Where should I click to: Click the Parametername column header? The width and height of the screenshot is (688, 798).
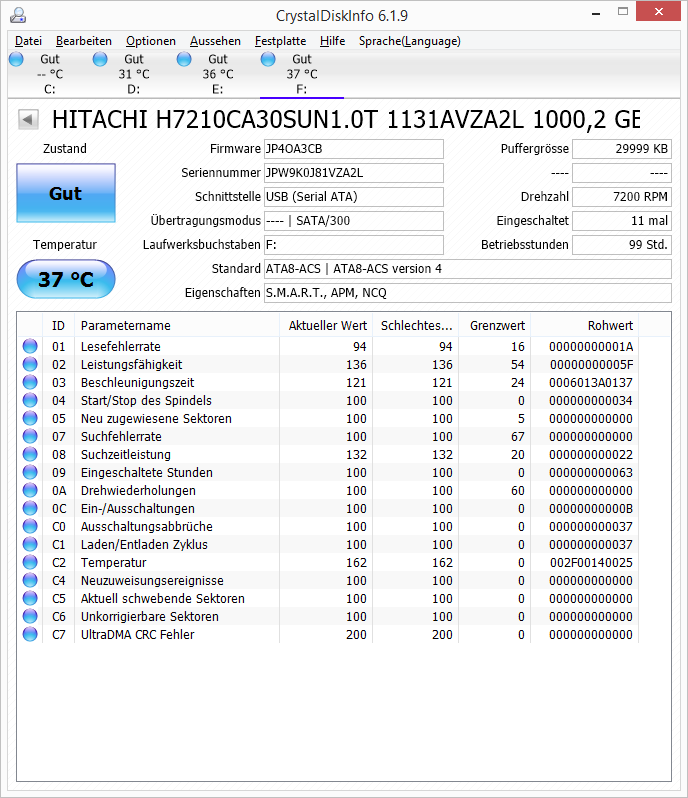pos(177,326)
